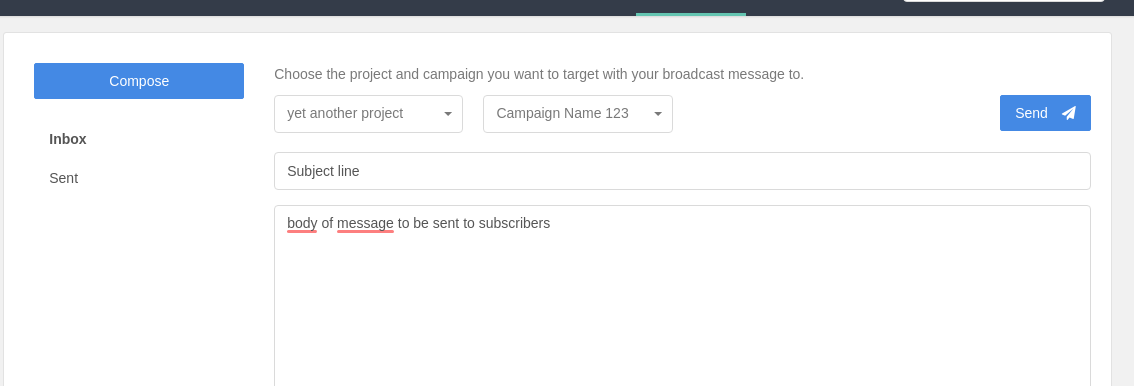Open the 'yet another project' dropdown
Viewport: 1134px width, 386px height.
pos(368,114)
